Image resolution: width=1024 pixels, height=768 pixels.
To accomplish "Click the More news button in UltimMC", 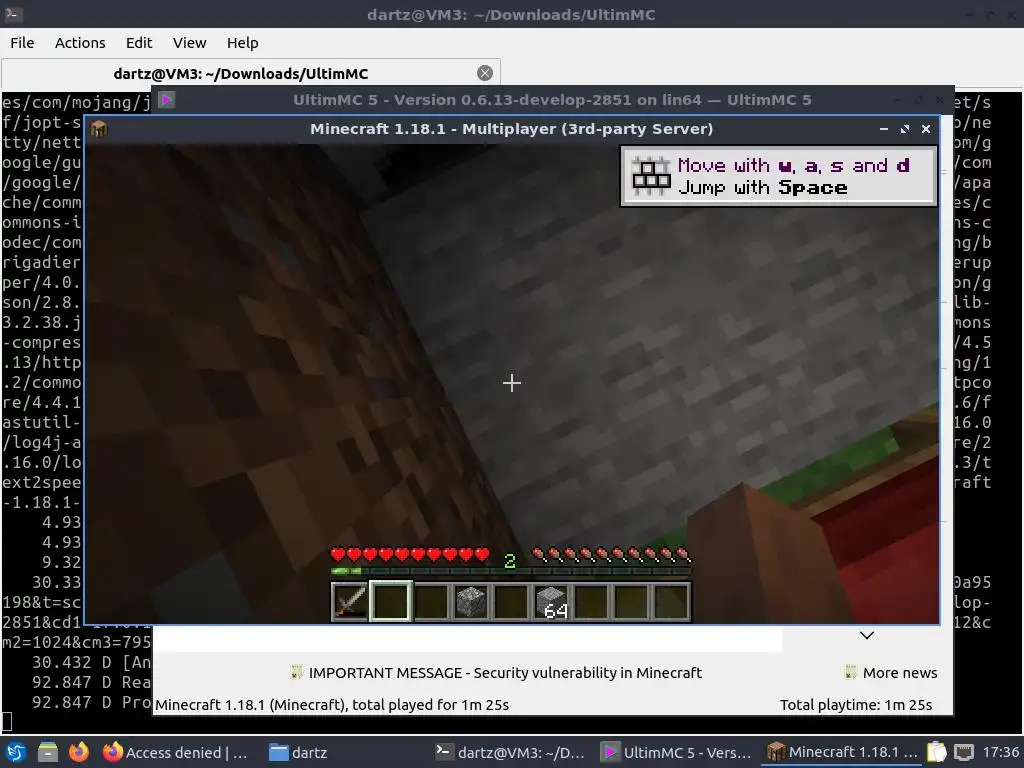I will click(x=891, y=673).
